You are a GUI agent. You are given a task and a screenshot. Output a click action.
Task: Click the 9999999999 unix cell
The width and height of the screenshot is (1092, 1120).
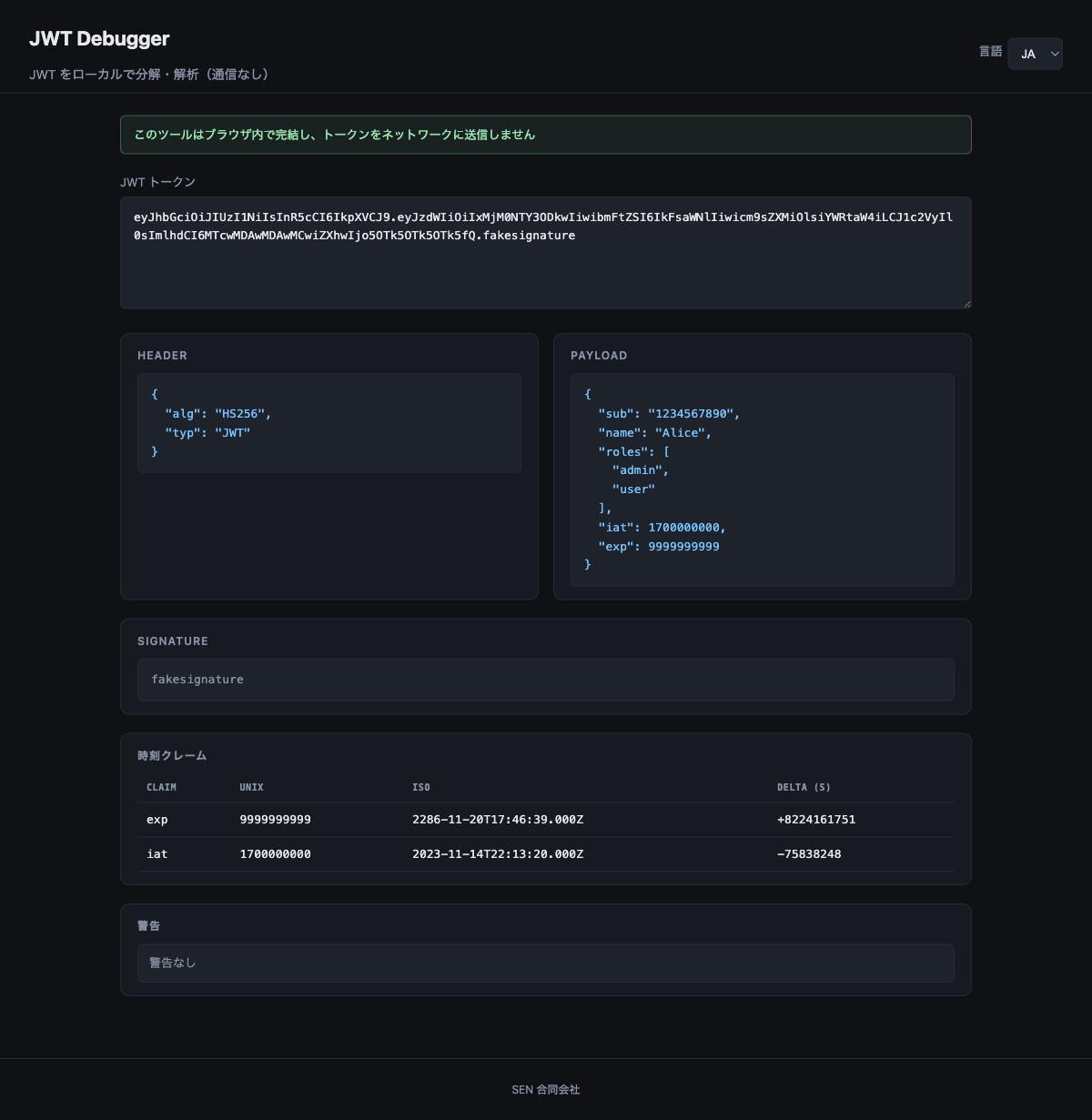275,820
